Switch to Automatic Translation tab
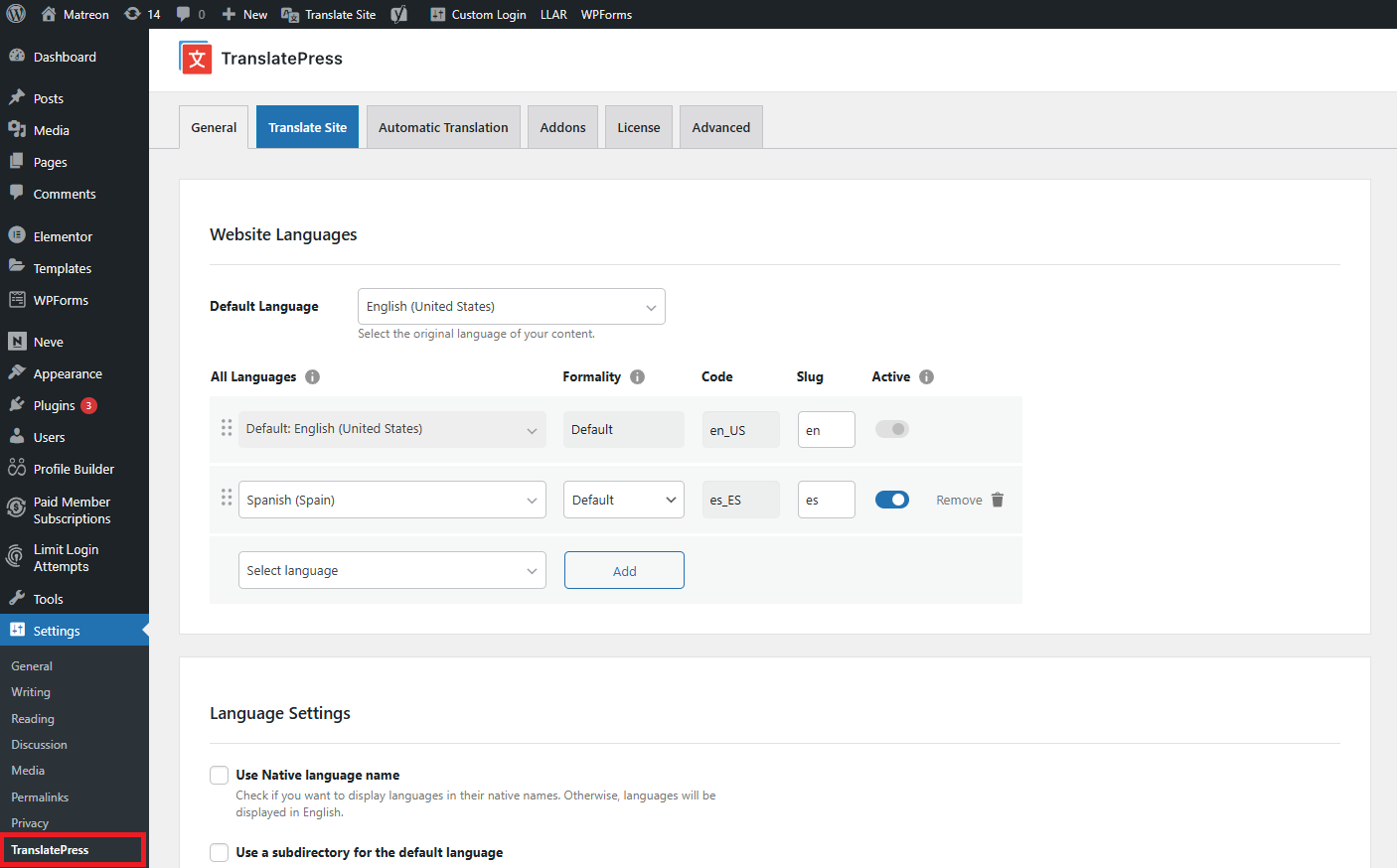Image resolution: width=1397 pixels, height=868 pixels. click(443, 127)
